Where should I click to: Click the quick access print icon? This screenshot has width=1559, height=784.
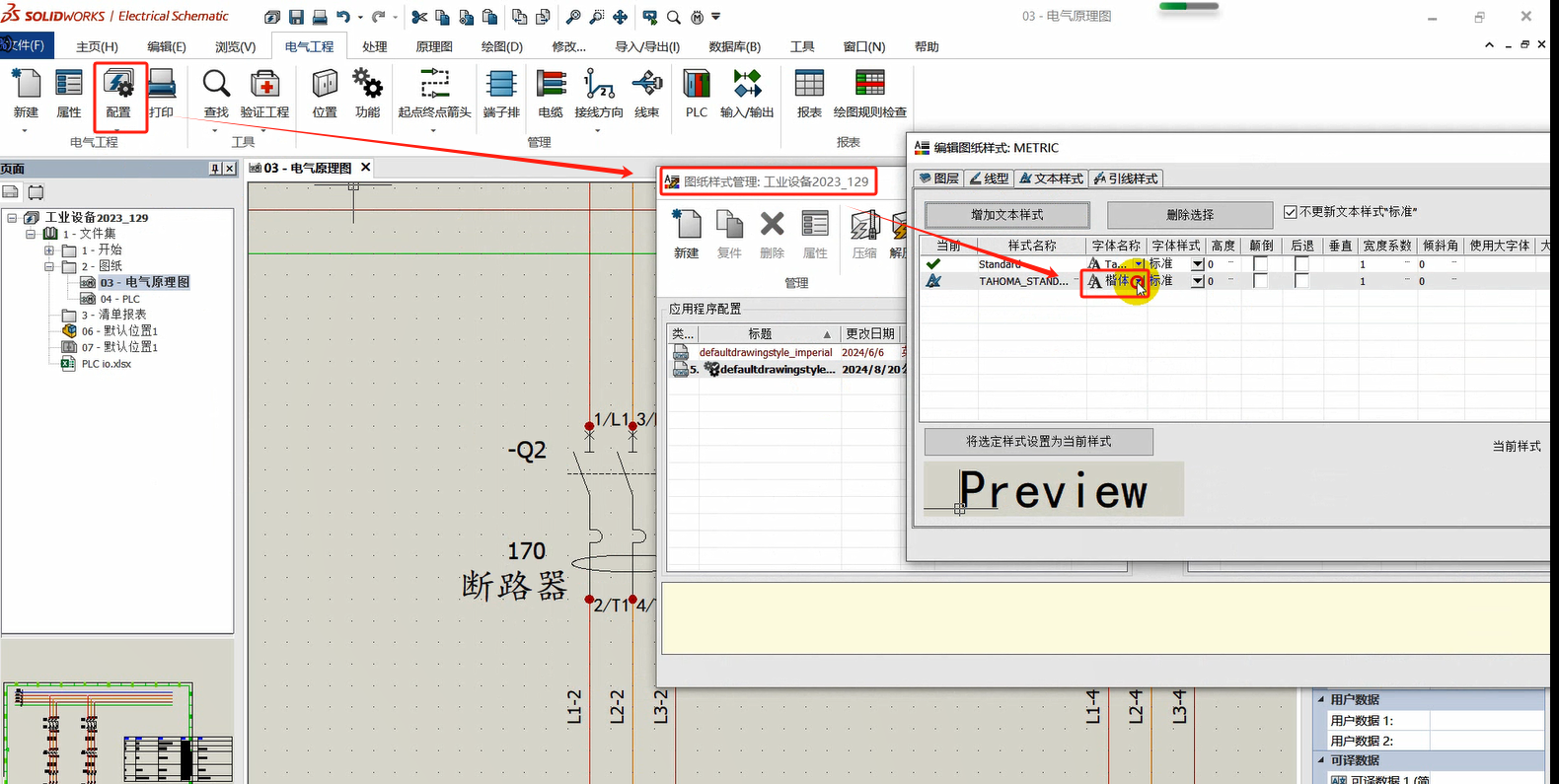click(x=320, y=17)
